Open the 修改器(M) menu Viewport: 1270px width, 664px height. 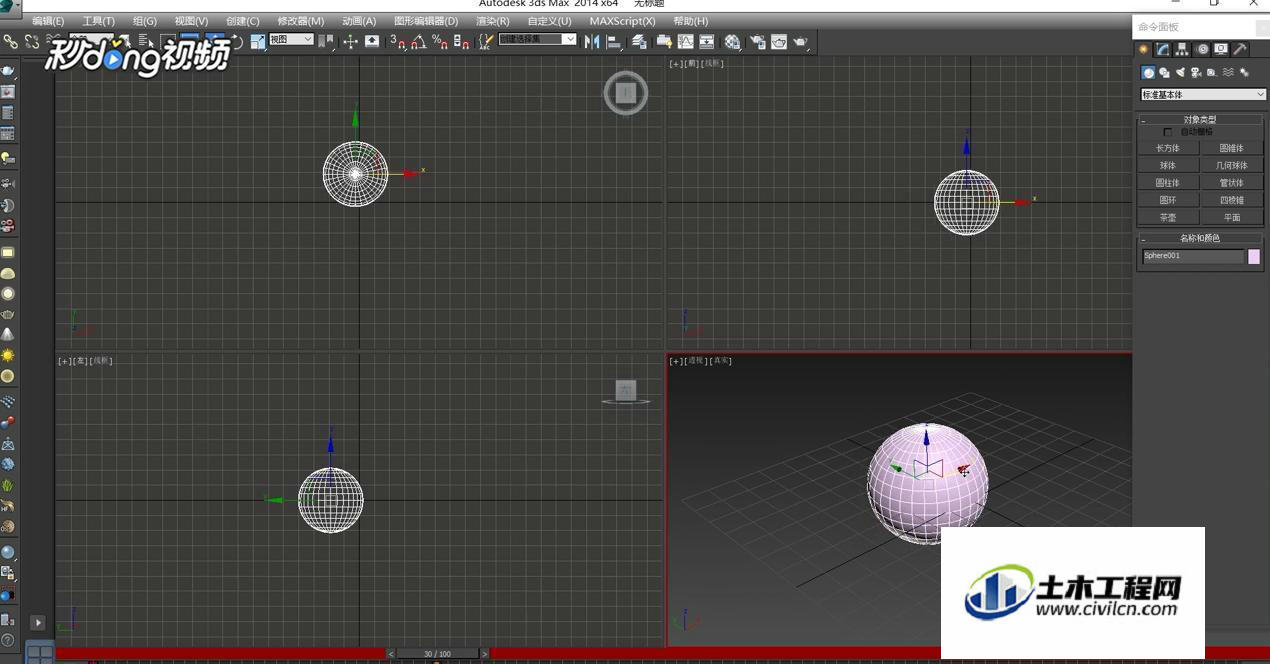(301, 21)
